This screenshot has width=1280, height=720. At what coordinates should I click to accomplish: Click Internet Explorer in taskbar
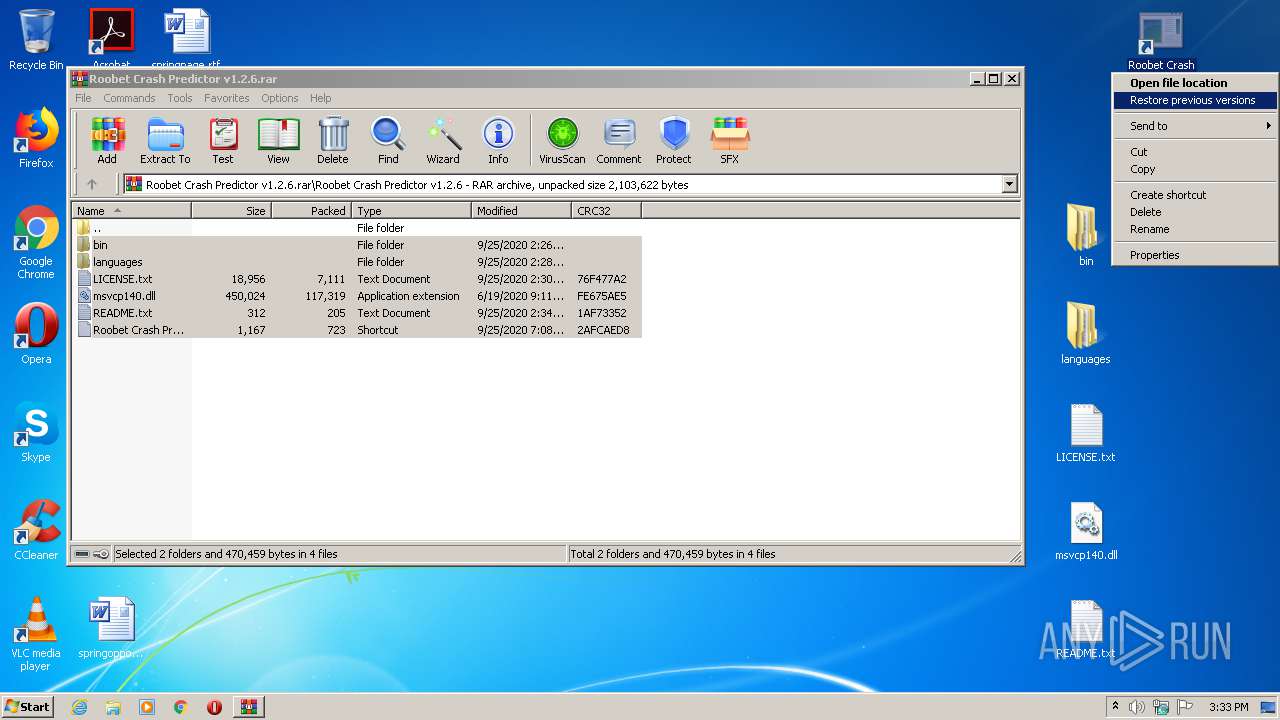[79, 707]
